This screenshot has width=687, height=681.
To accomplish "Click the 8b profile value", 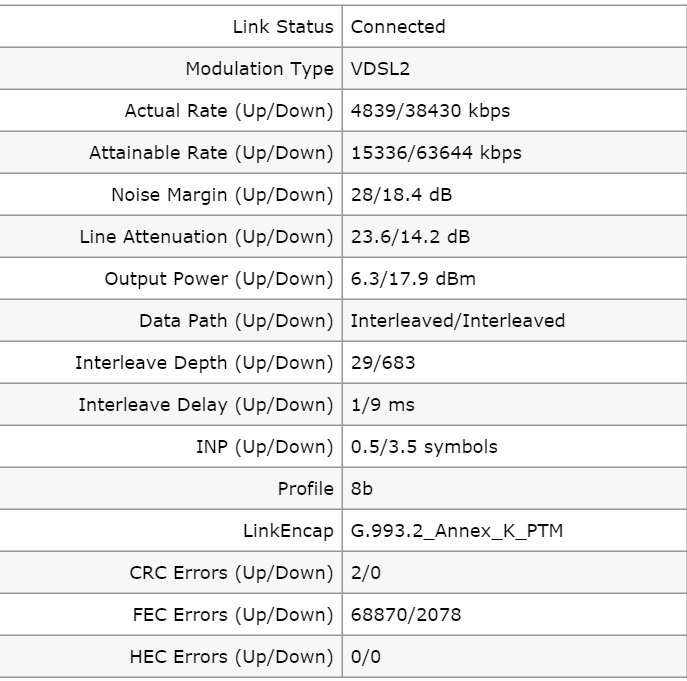I will 362,489.
